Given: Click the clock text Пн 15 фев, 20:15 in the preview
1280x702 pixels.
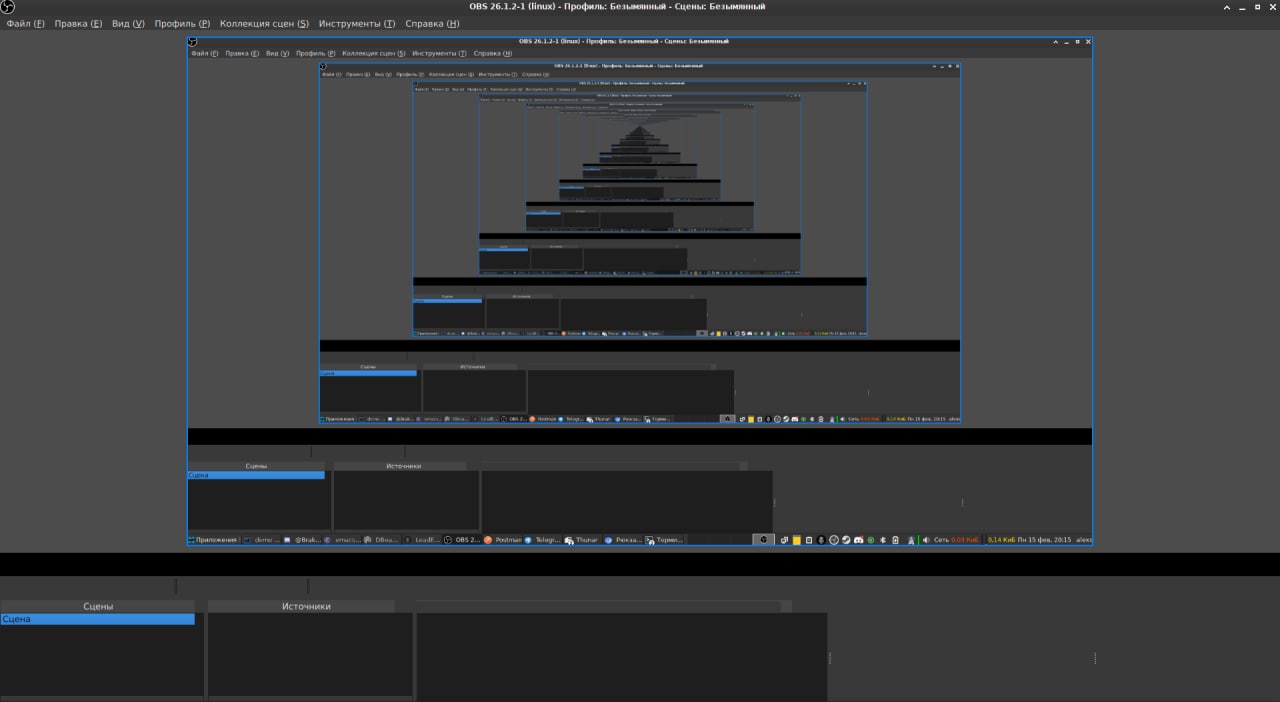Looking at the screenshot, I should [1044, 540].
